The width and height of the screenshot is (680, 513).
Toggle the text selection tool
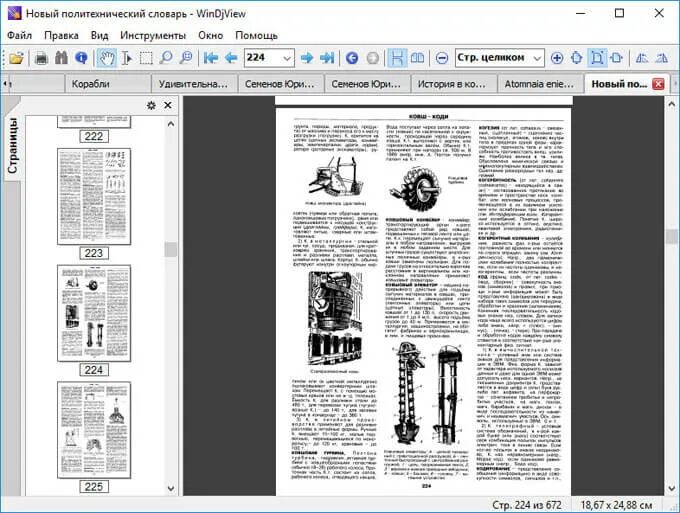[126, 58]
